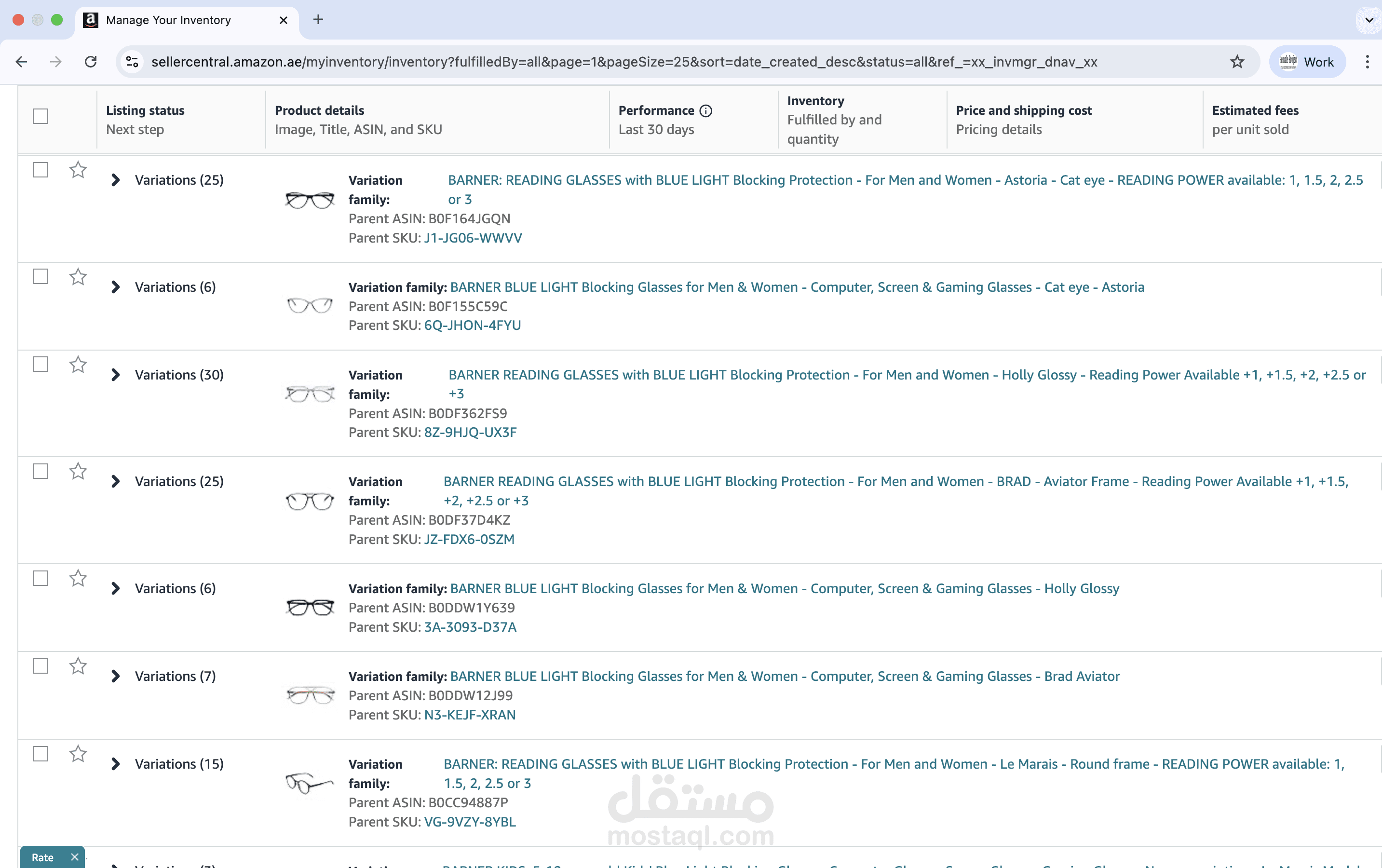
Task: Open Le Marais Round frame title link
Action: (894, 773)
